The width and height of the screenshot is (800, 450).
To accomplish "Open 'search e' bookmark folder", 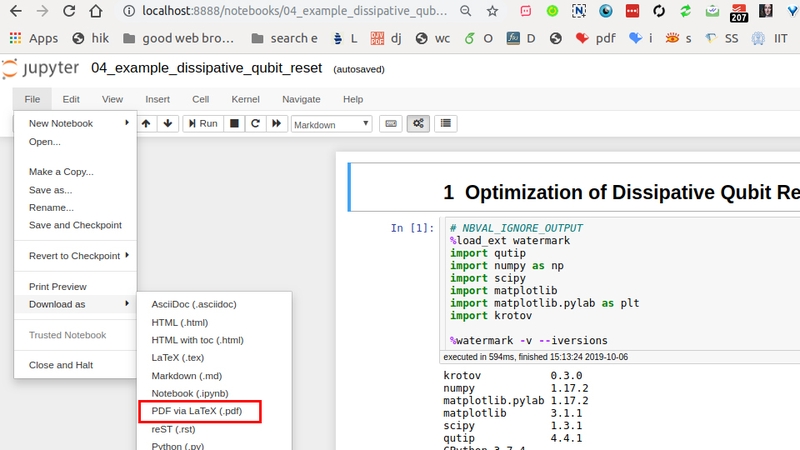I will coord(285,38).
